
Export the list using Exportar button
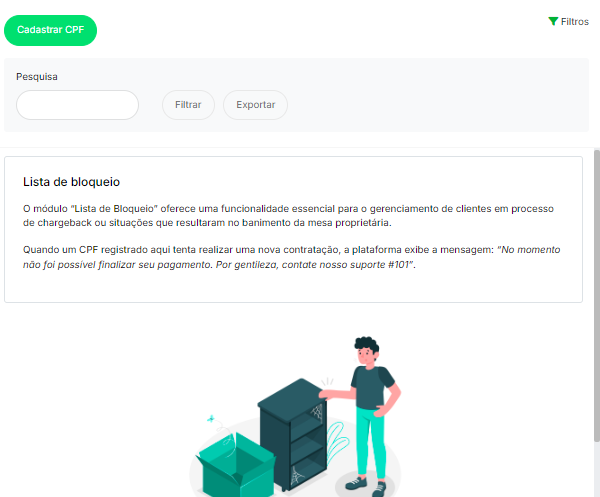pyautogui.click(x=255, y=105)
